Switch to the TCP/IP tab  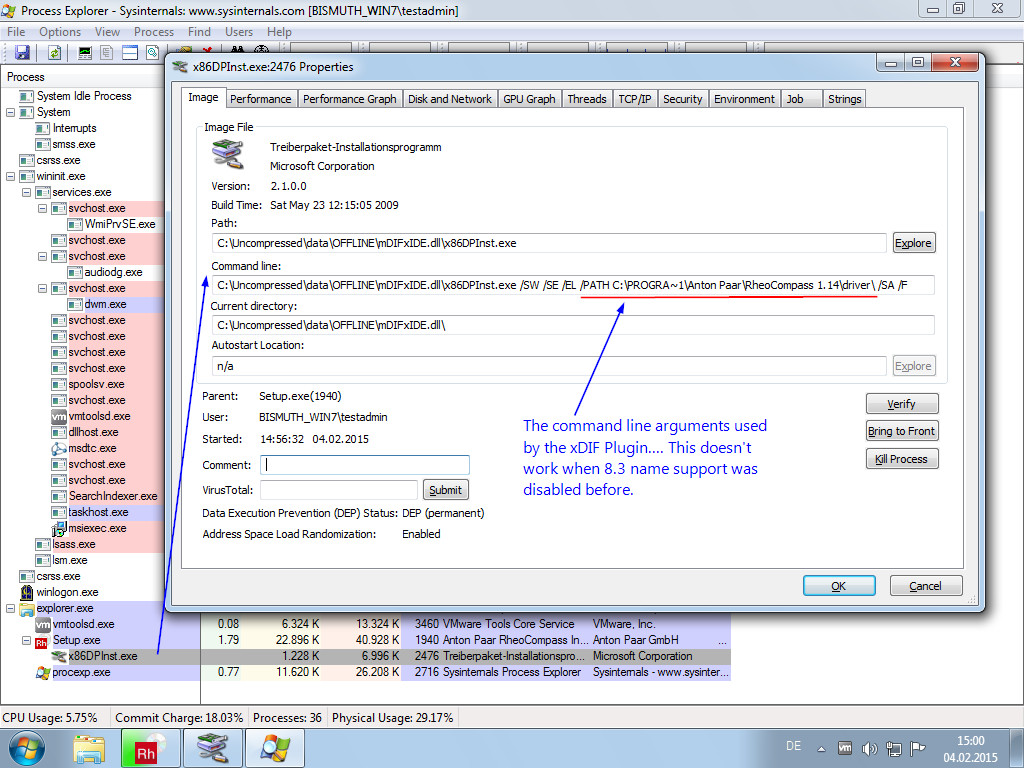click(635, 99)
